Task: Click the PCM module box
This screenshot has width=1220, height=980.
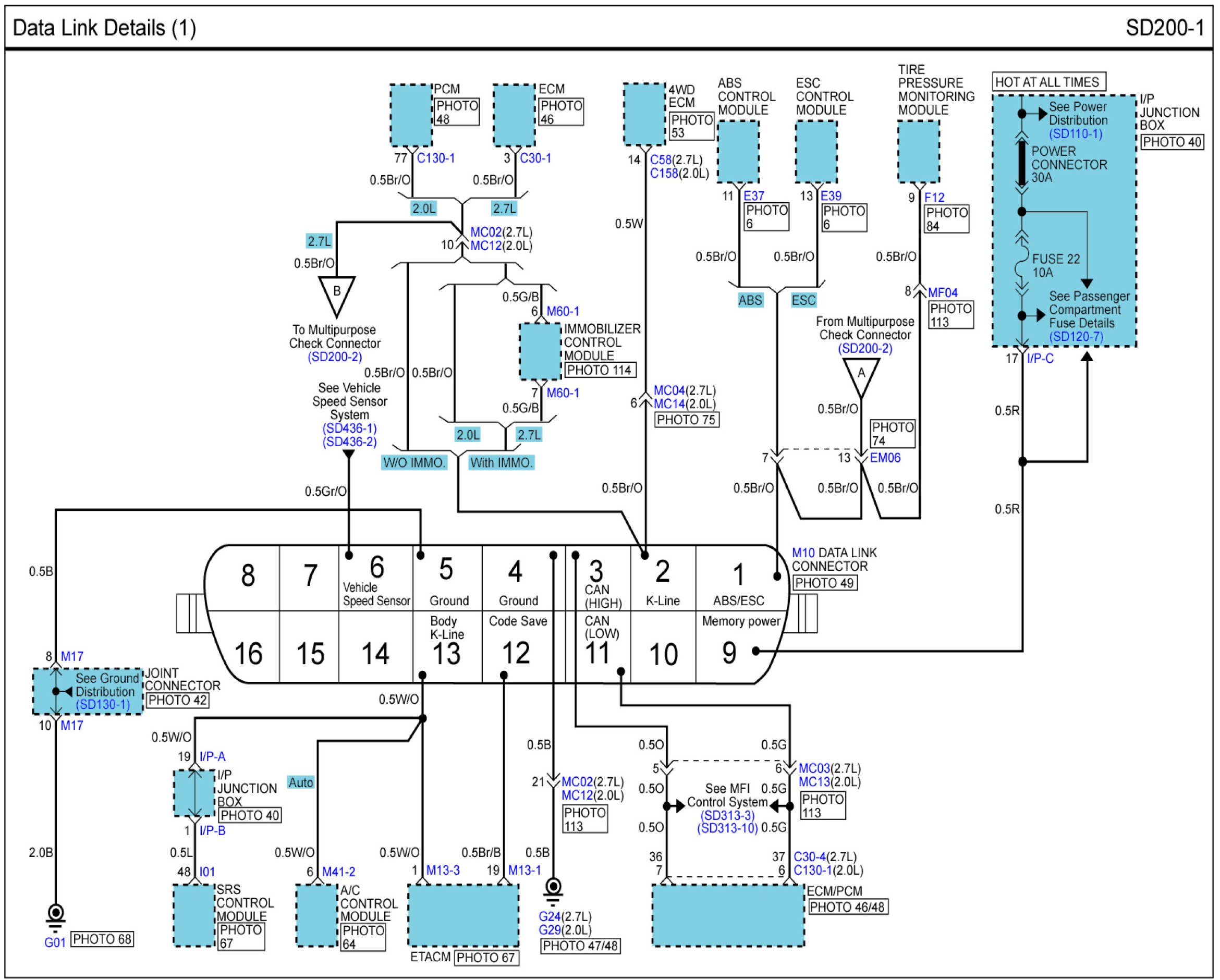Action: [x=411, y=115]
